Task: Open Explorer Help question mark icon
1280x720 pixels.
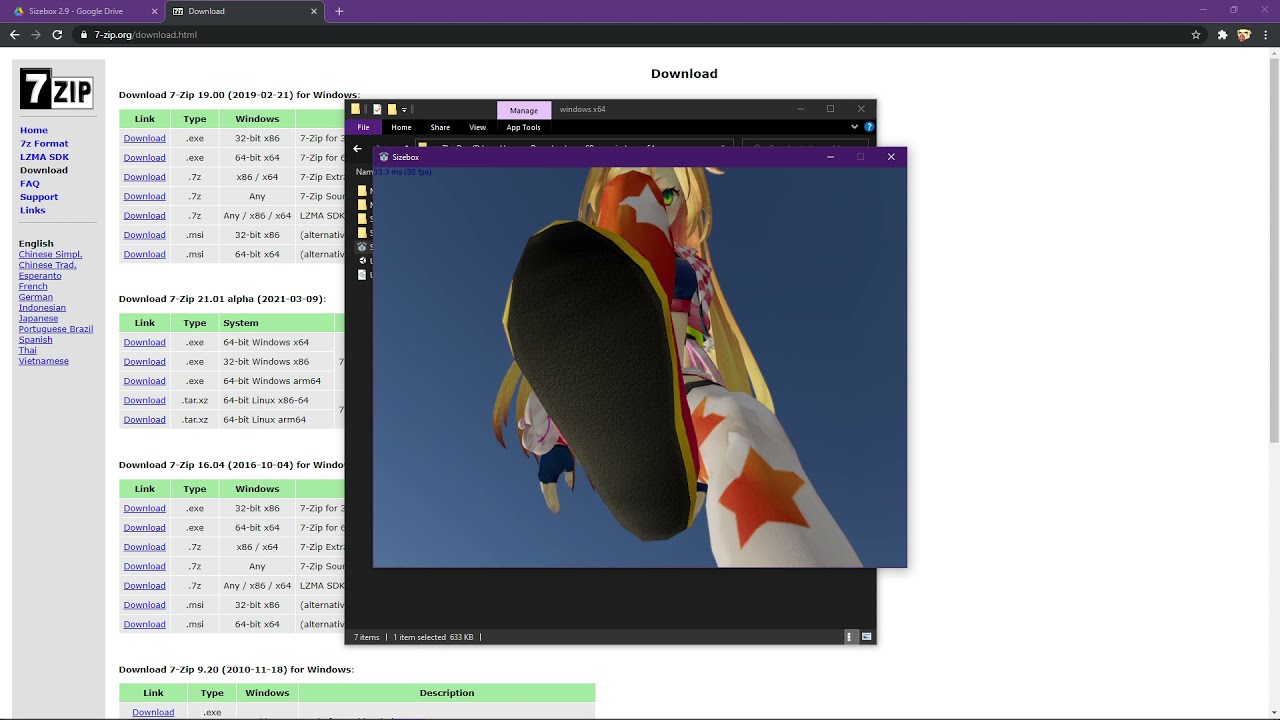Action: coord(869,127)
